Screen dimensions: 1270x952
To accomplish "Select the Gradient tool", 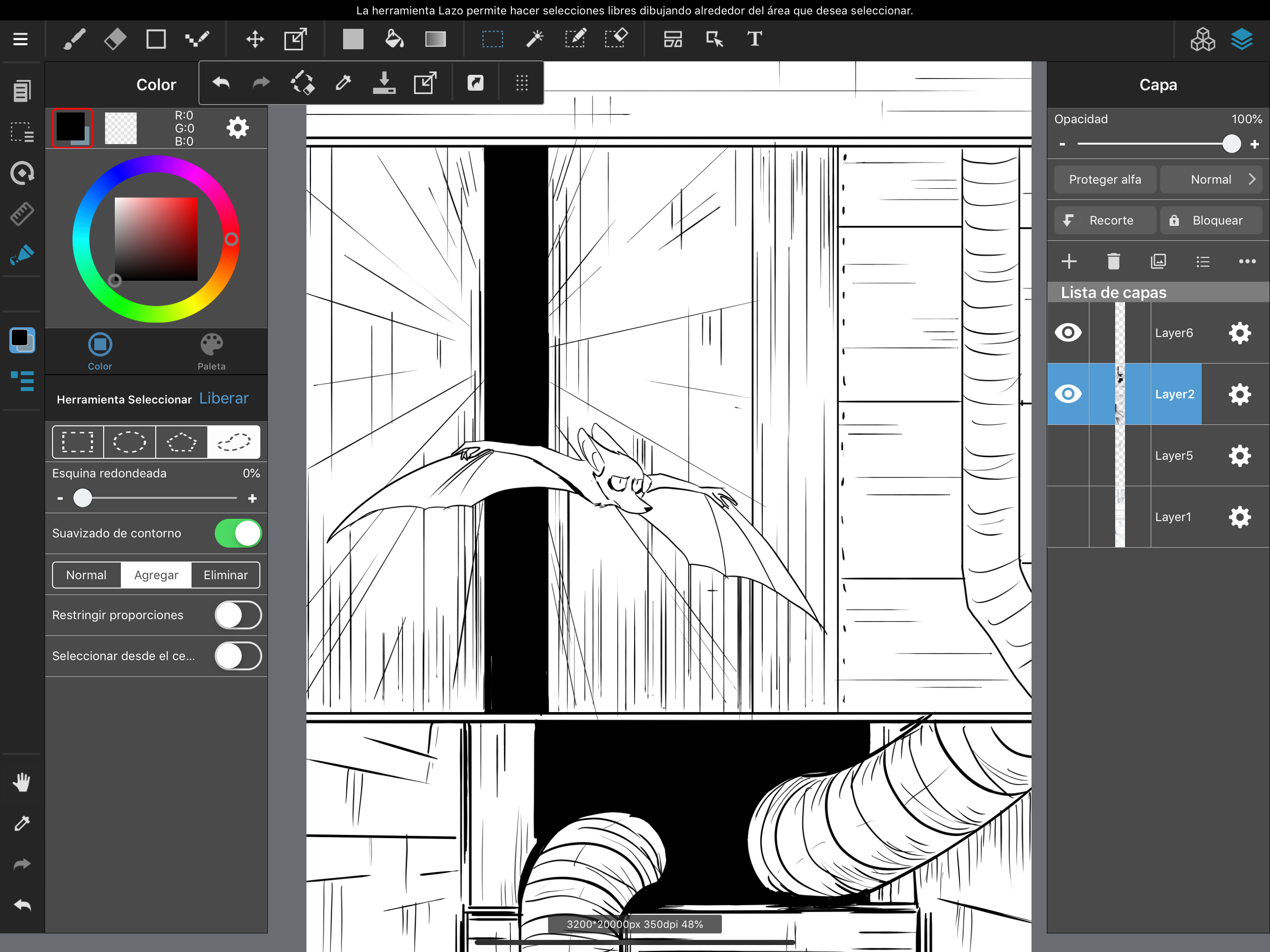I will [x=435, y=39].
